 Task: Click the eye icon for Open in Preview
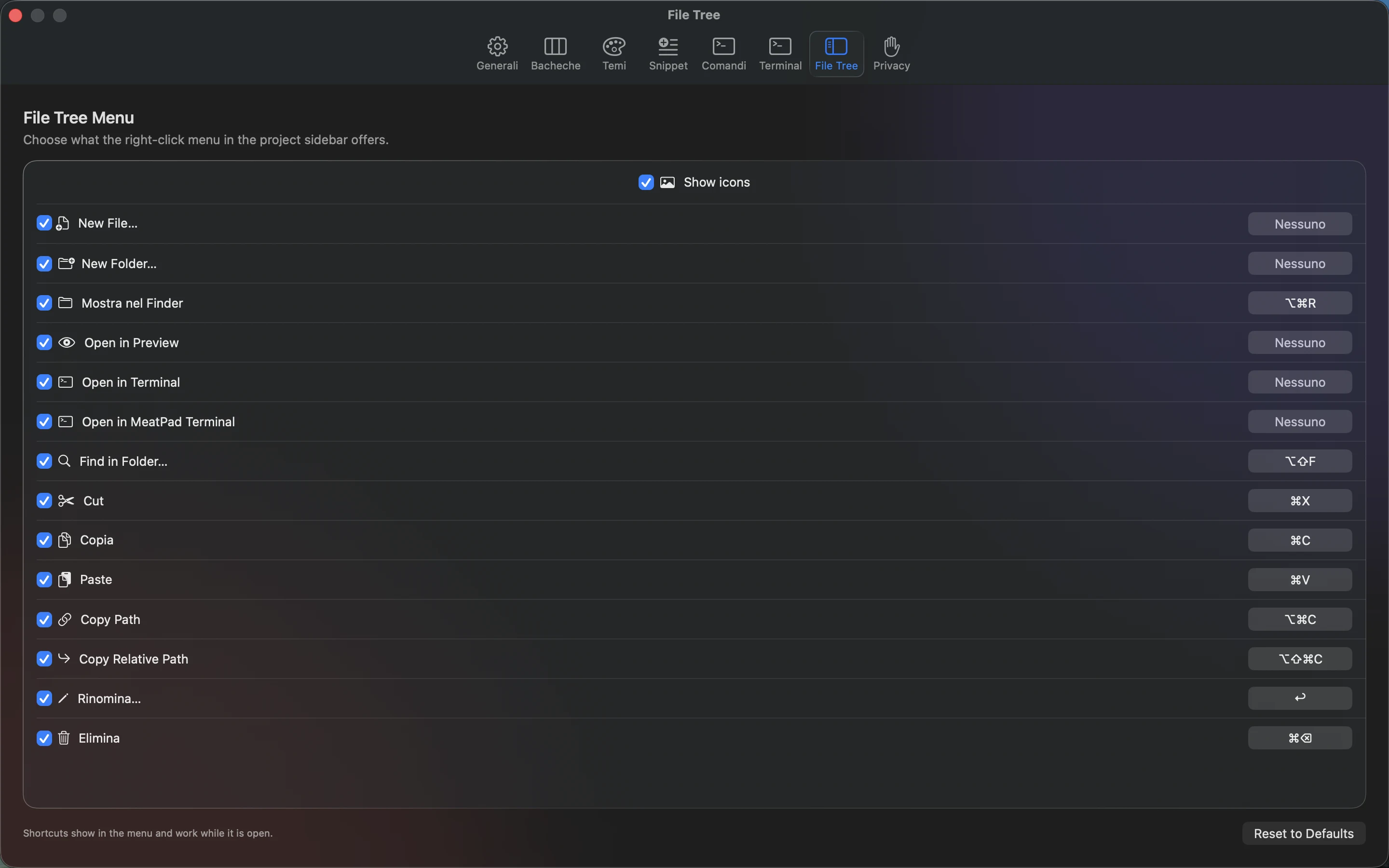pos(67,342)
